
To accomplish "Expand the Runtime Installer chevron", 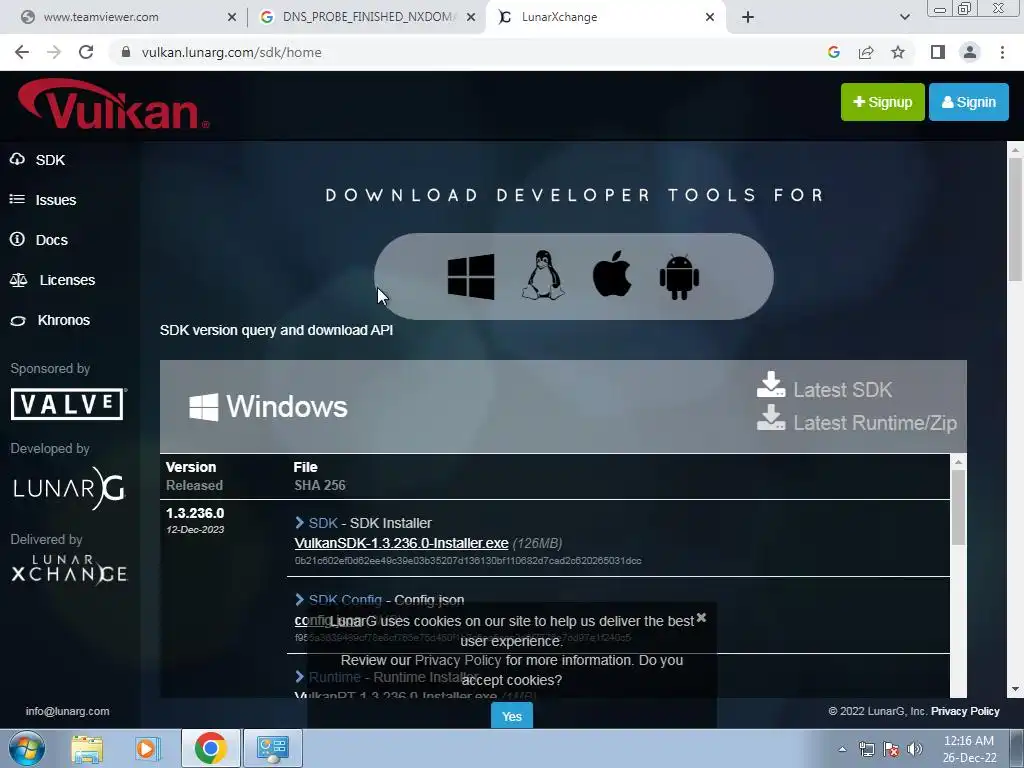I will pos(299,677).
